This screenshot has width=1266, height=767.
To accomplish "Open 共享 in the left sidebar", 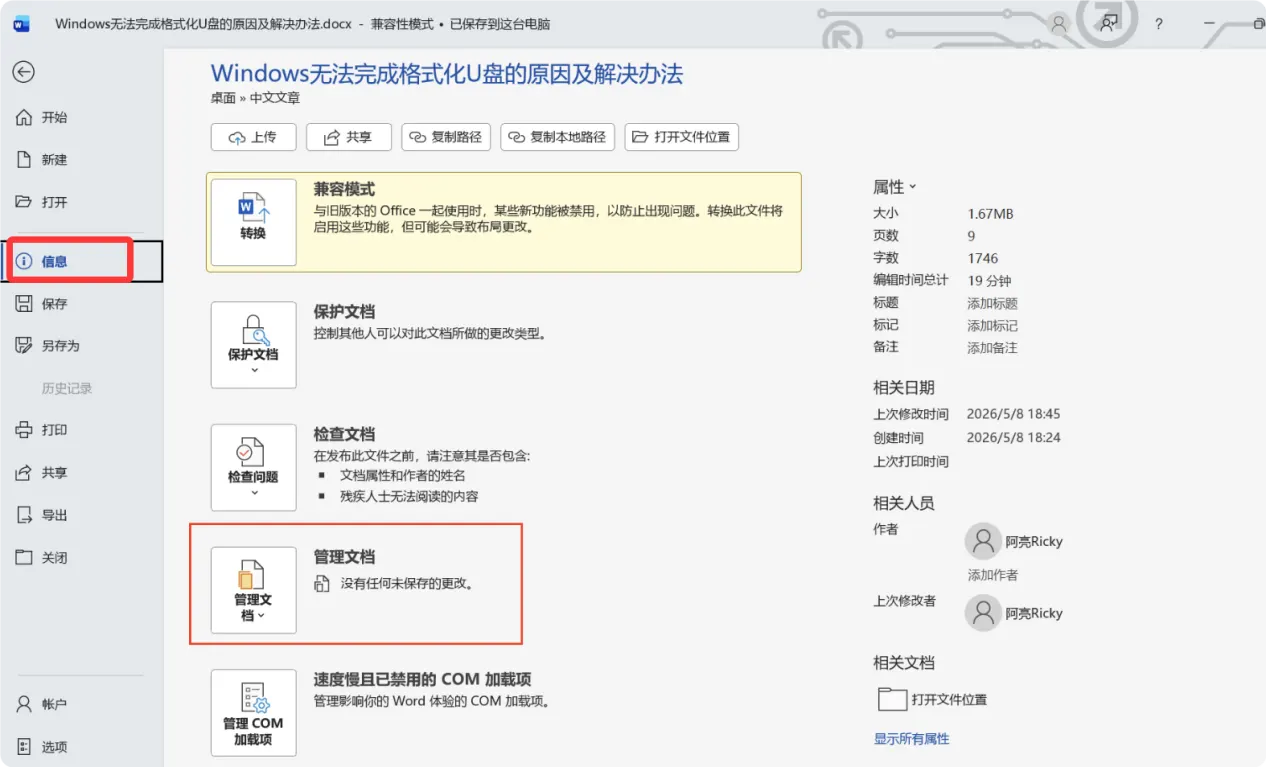I will point(54,473).
